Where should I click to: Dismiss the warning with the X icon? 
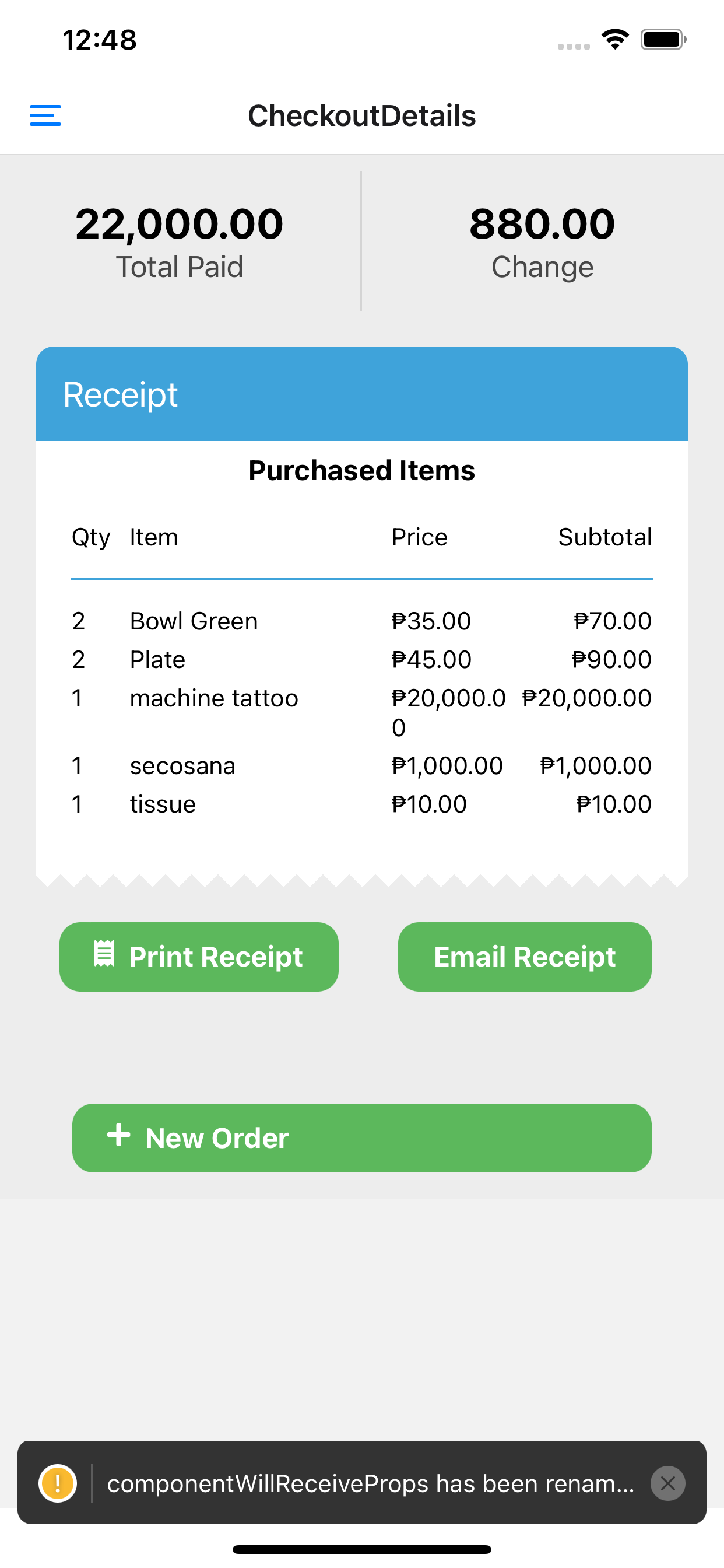(x=667, y=1483)
